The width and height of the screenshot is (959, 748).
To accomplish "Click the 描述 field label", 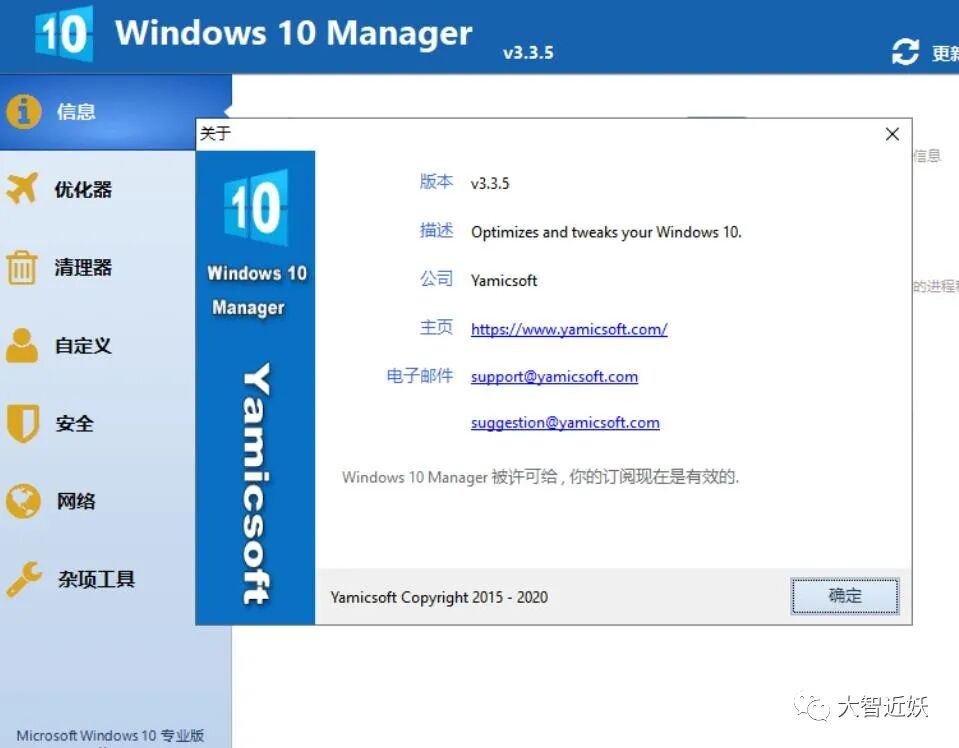I will pyautogui.click(x=436, y=231).
